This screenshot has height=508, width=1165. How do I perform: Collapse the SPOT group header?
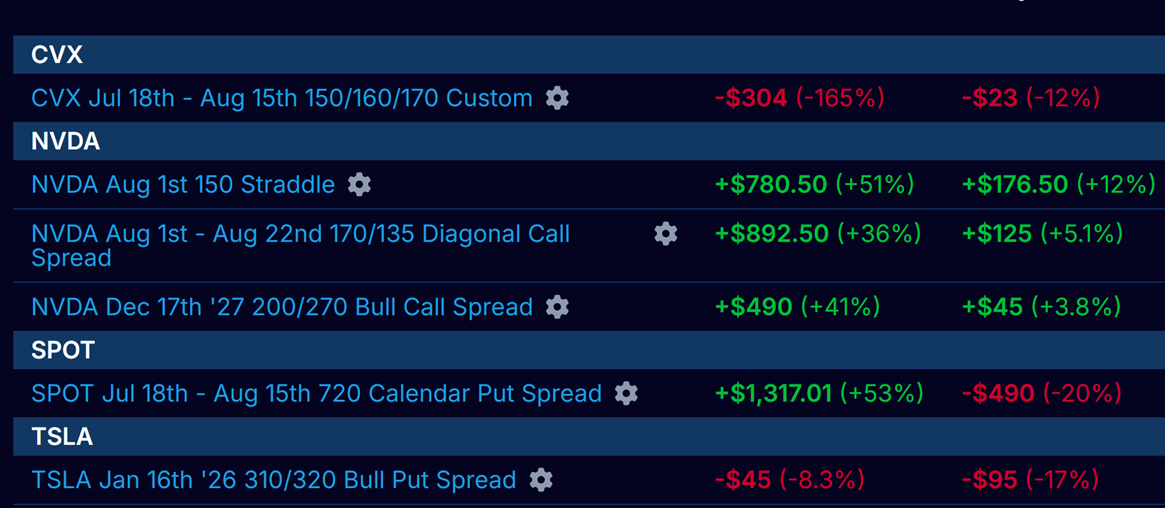[588, 350]
